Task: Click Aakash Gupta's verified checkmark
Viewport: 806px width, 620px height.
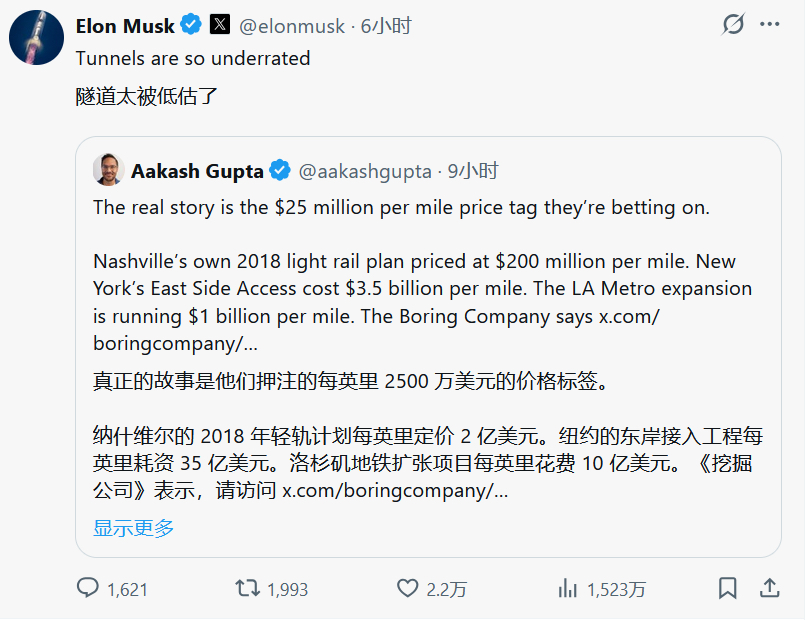Action: click(x=281, y=171)
